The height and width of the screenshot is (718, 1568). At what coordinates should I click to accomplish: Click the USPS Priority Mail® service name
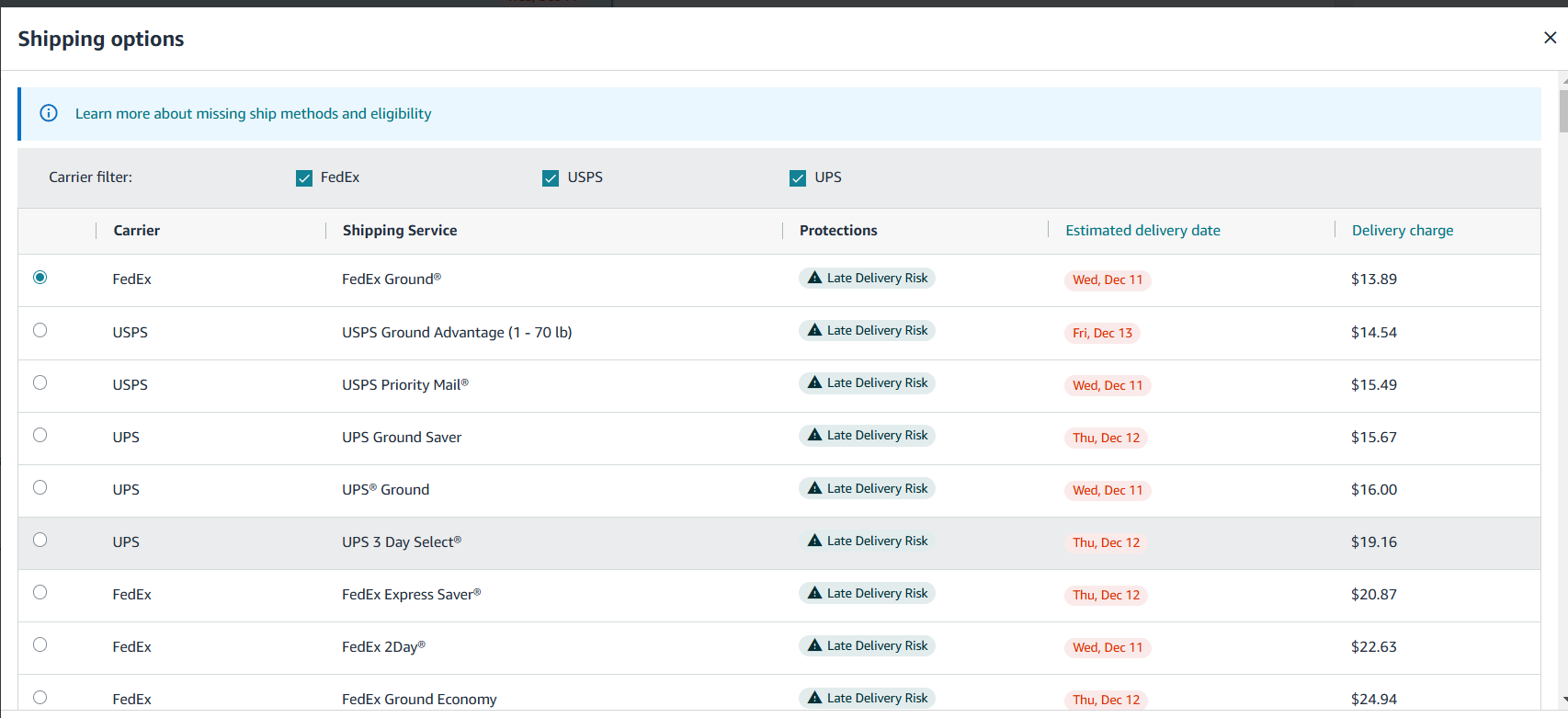click(x=405, y=385)
